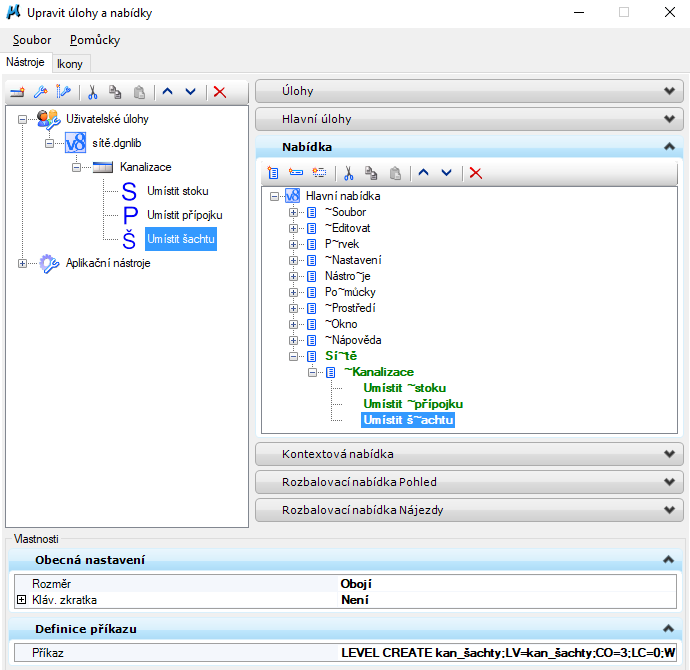Click move up arrow in Nabídka toolbar
This screenshot has height=670, width=690.
pos(423,173)
